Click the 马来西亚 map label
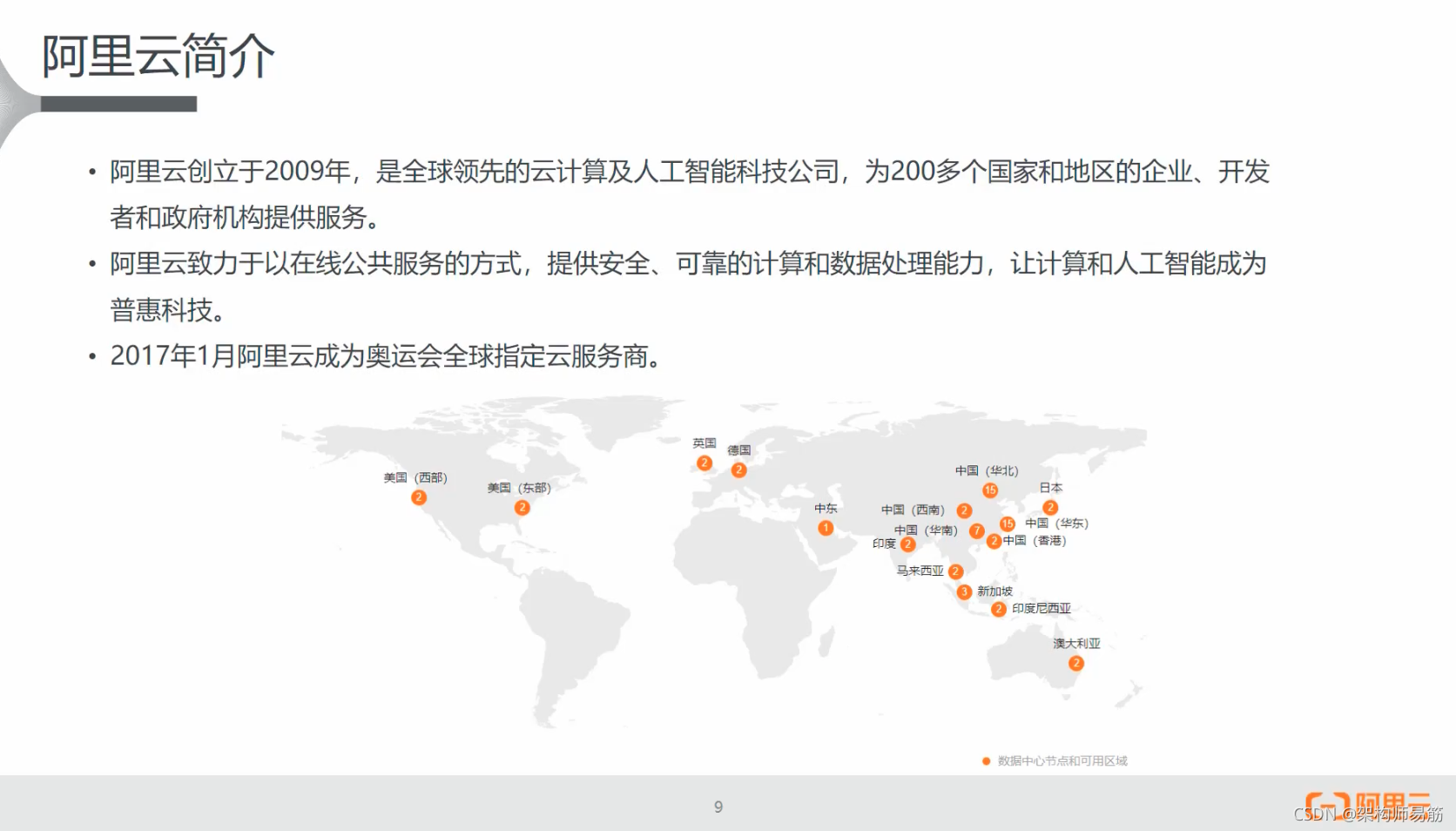 pyautogui.click(x=920, y=571)
